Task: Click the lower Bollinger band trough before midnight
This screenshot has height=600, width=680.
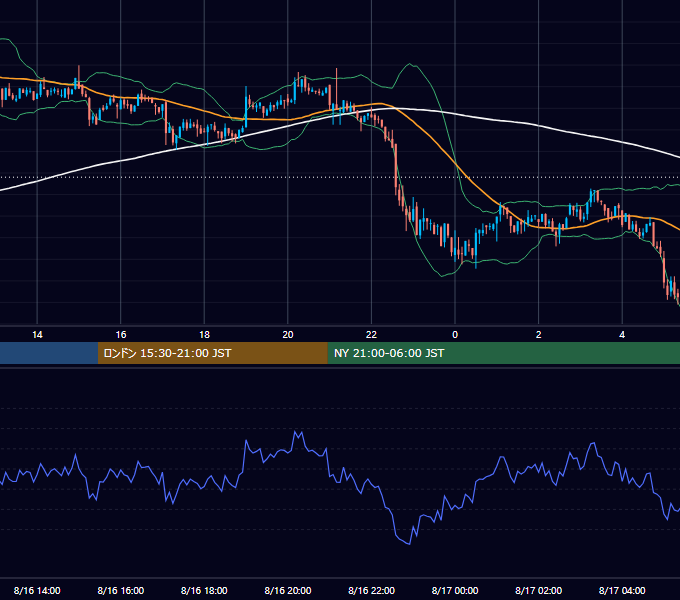Action: click(x=442, y=276)
